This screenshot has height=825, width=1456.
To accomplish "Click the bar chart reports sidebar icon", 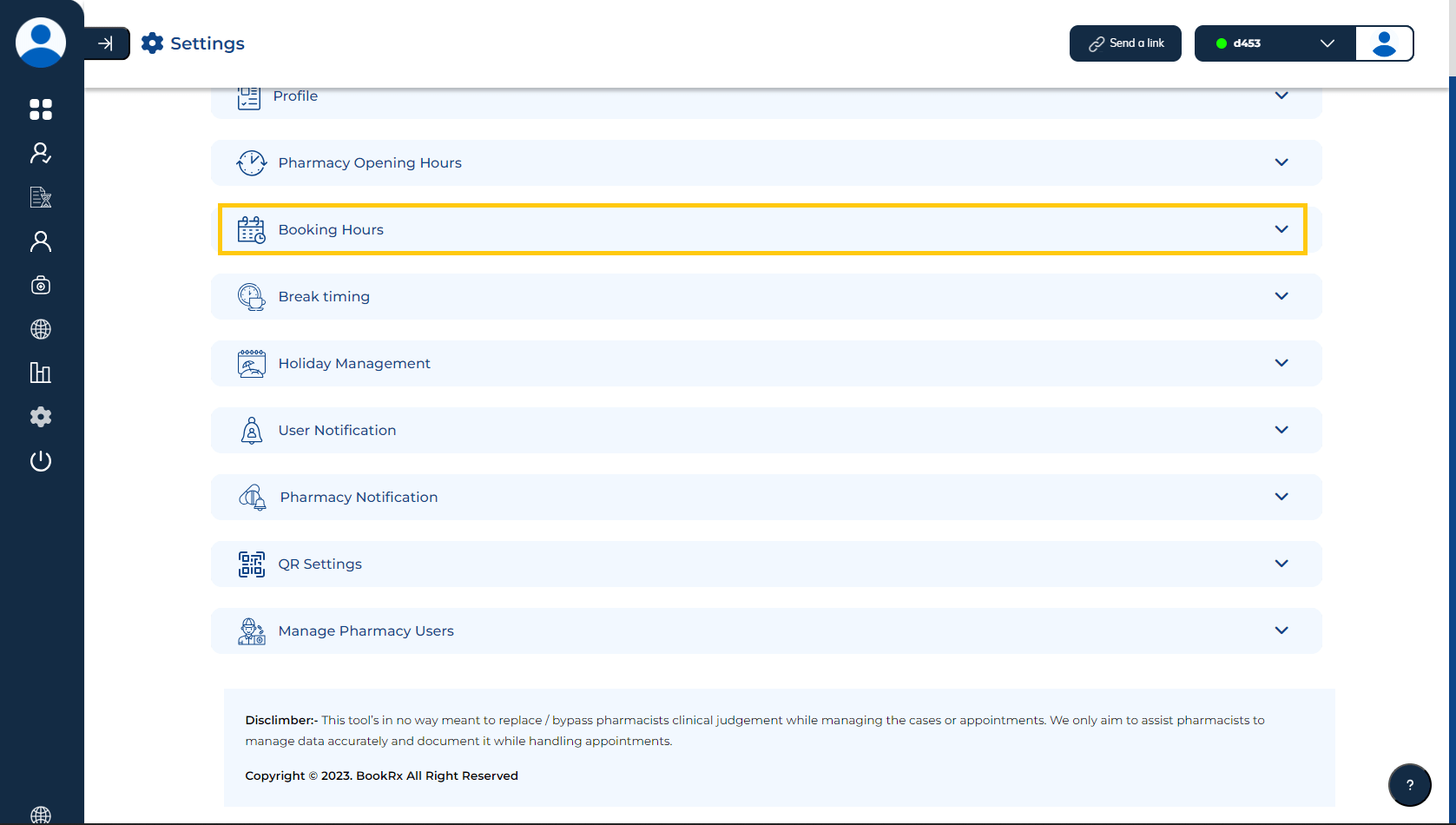I will coord(41,373).
